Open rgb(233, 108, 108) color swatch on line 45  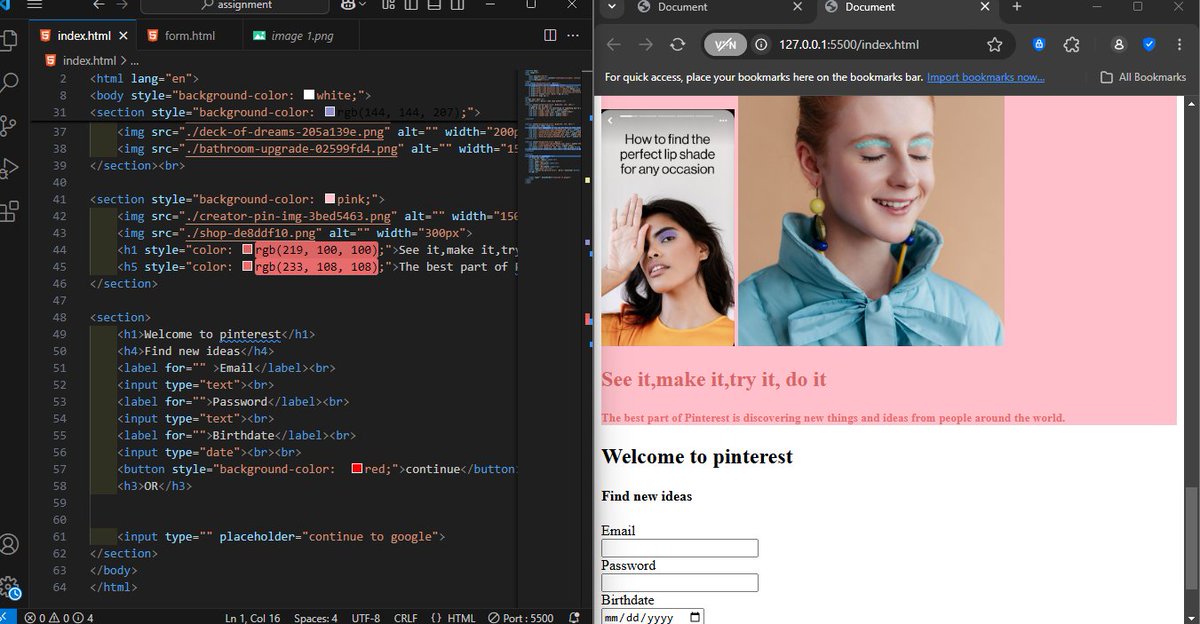pyautogui.click(x=247, y=267)
